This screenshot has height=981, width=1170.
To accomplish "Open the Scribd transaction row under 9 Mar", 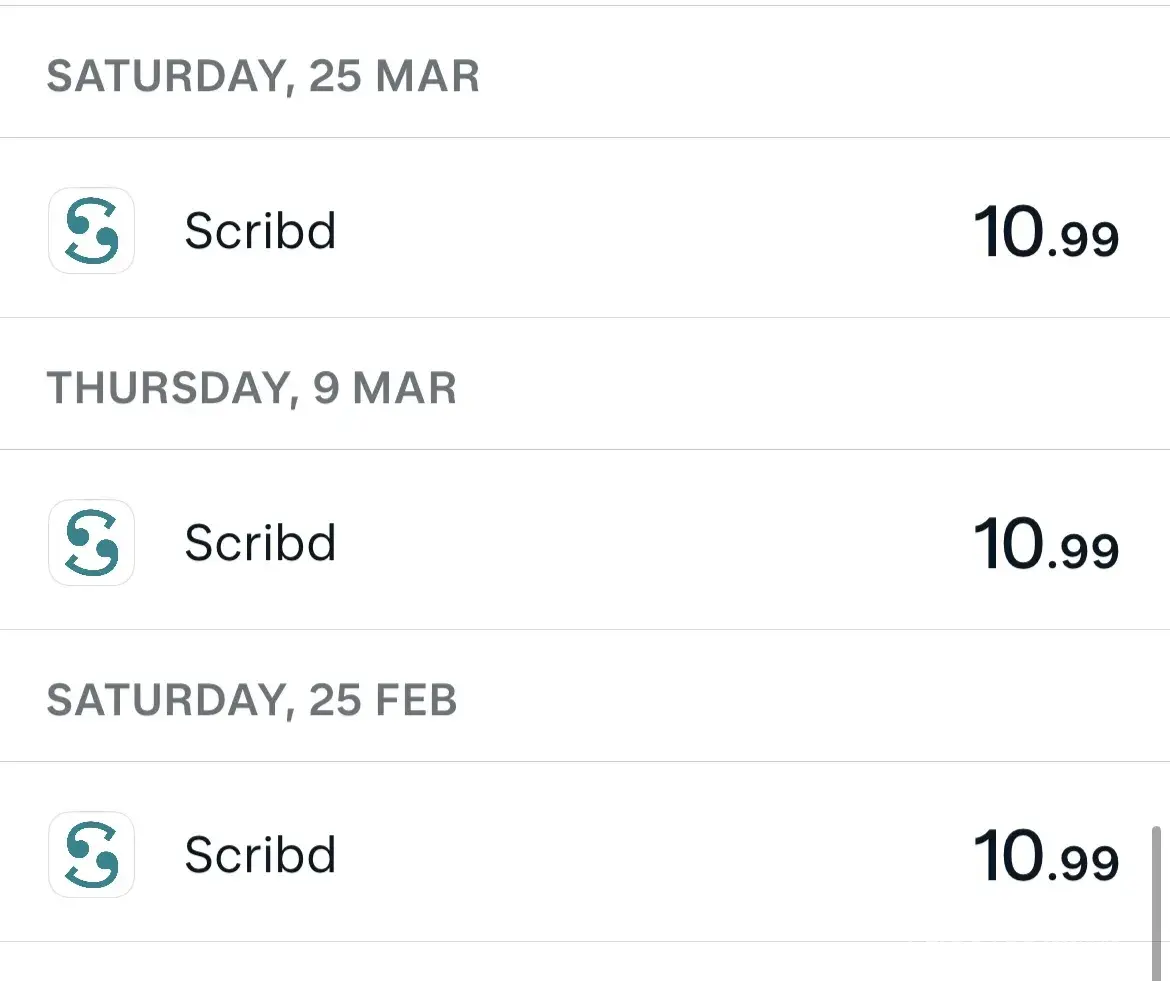I will (600, 542).
